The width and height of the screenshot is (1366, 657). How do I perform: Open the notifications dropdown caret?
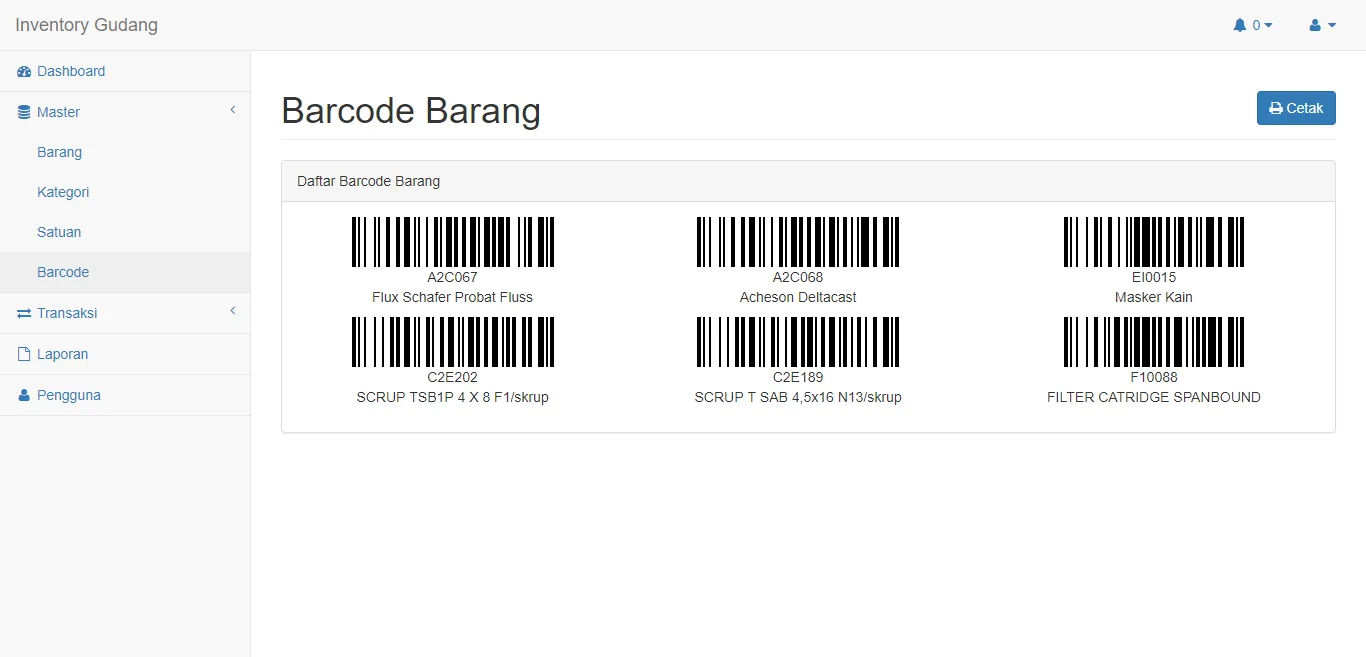click(x=1269, y=26)
